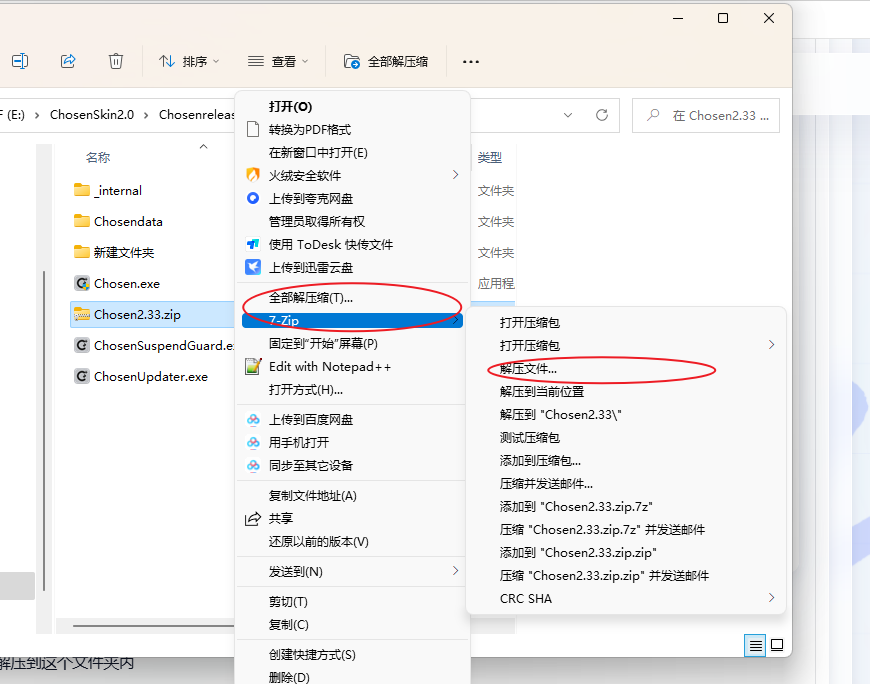Open the 排序 sort dropdown
870x684 pixels.
pyautogui.click(x=189, y=62)
